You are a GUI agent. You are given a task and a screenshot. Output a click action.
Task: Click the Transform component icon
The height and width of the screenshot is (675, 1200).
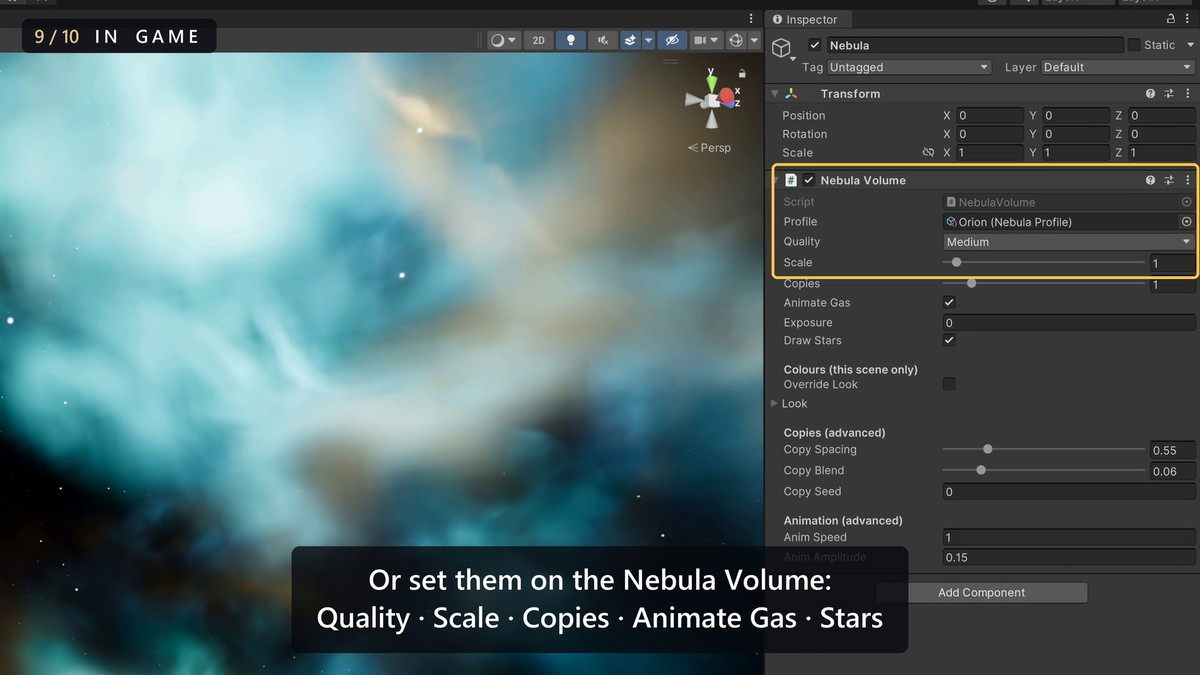pos(791,93)
